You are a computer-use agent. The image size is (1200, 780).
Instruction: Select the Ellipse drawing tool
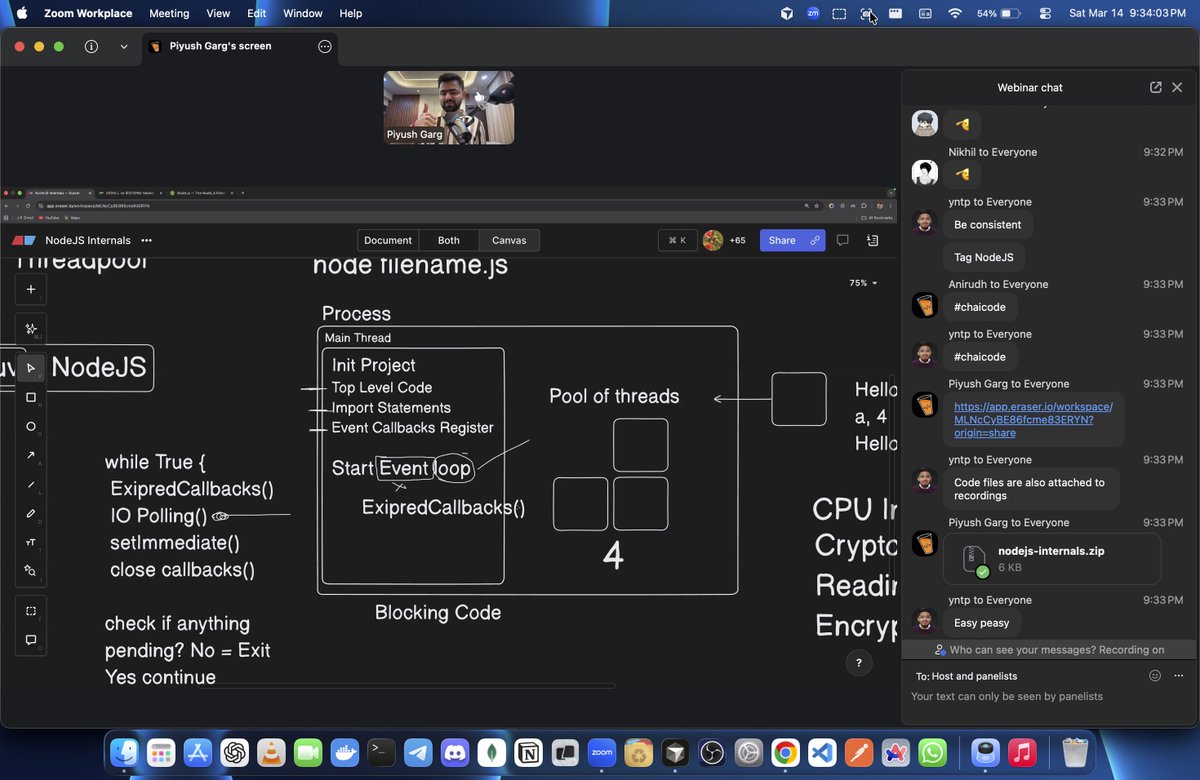30,426
